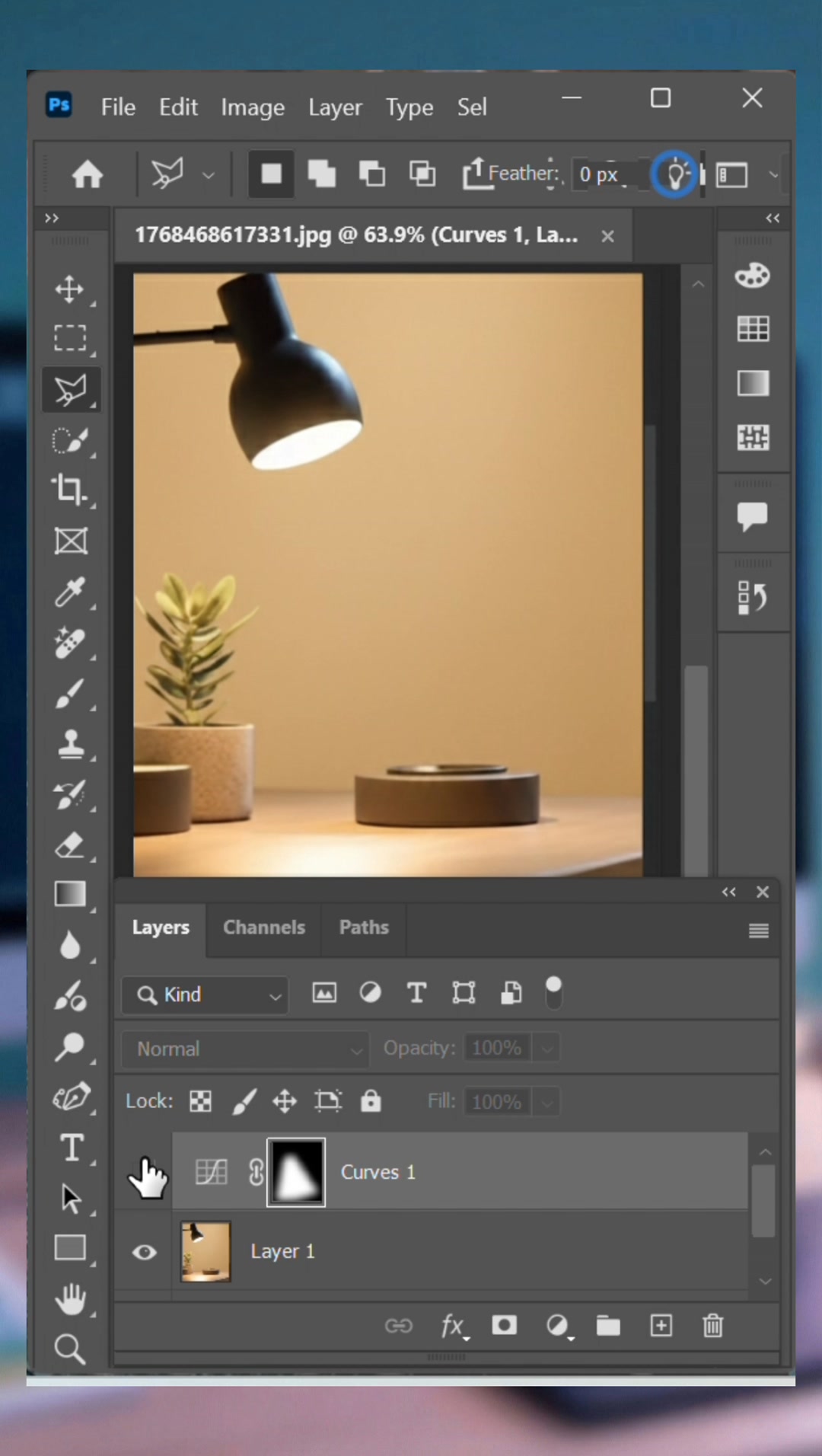Select the Spot Healing Brush tool

70,643
